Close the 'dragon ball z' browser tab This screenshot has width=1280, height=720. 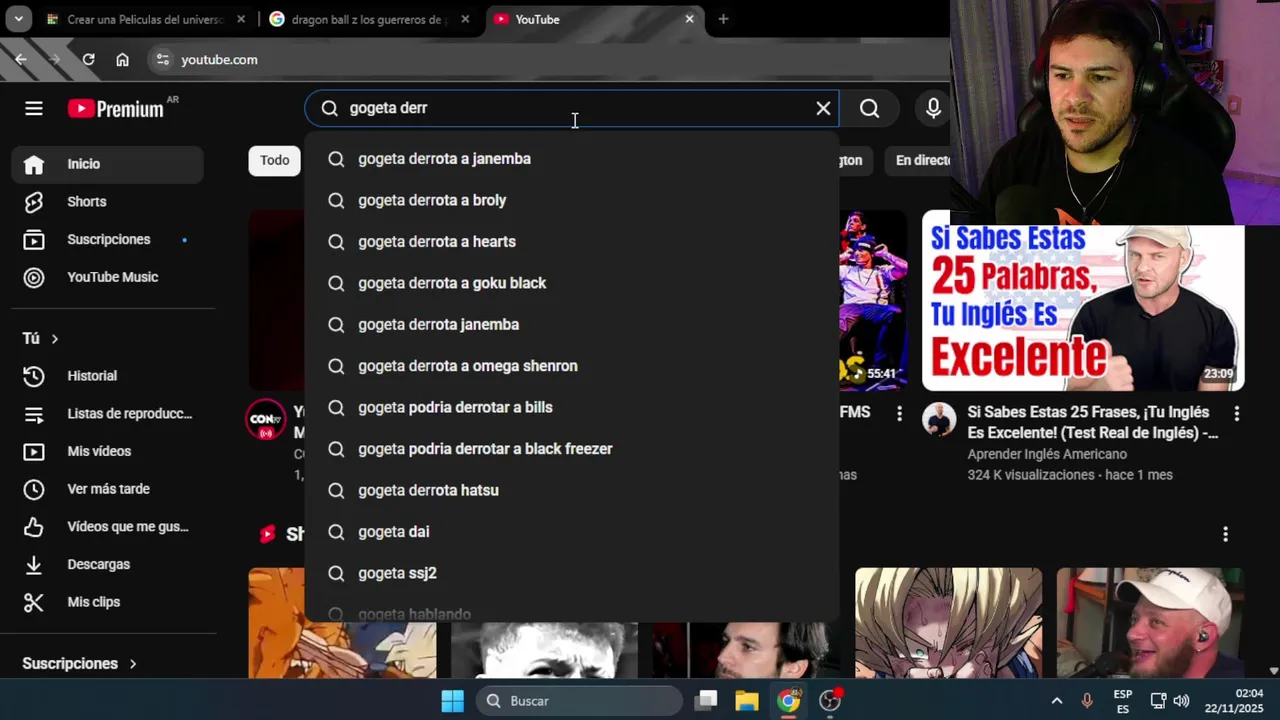coord(464,19)
